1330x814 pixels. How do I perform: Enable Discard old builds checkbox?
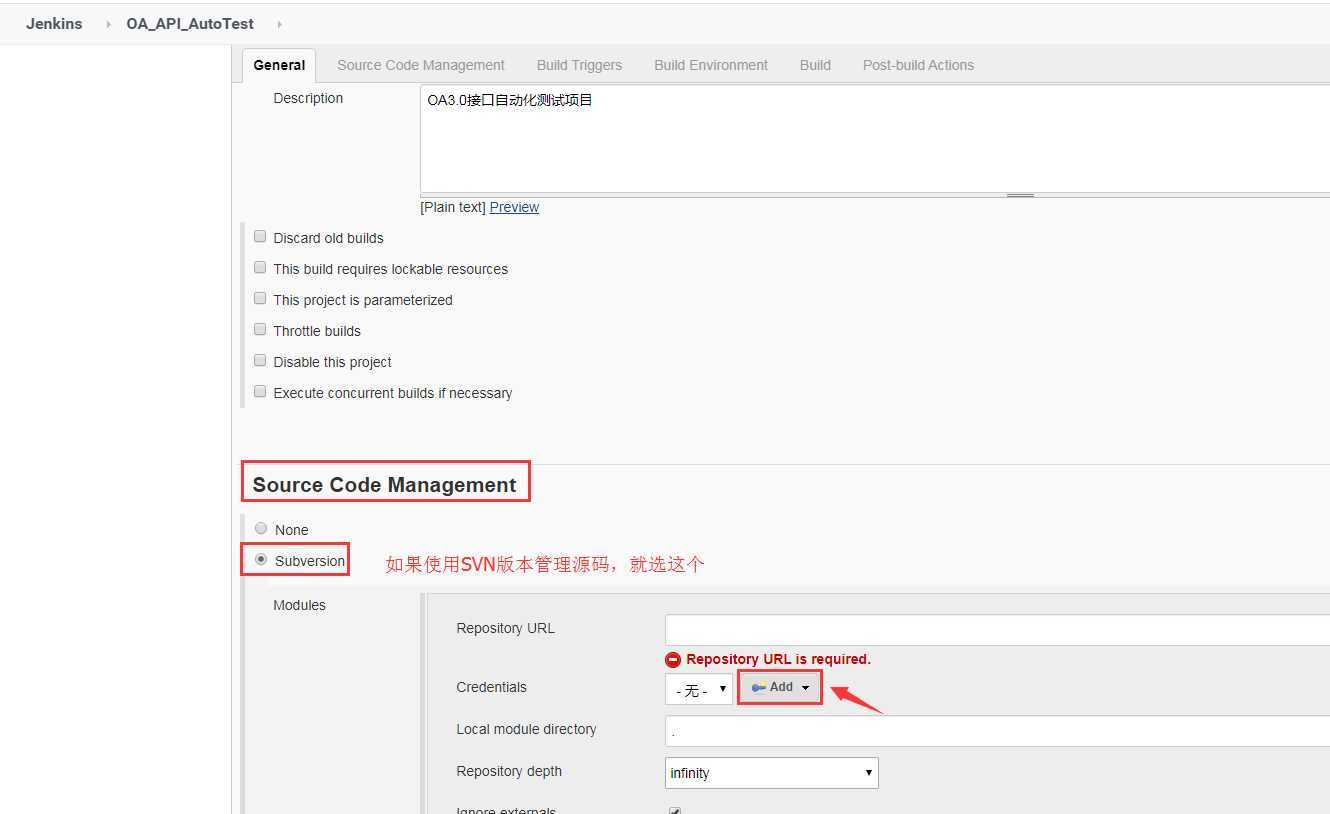[260, 237]
